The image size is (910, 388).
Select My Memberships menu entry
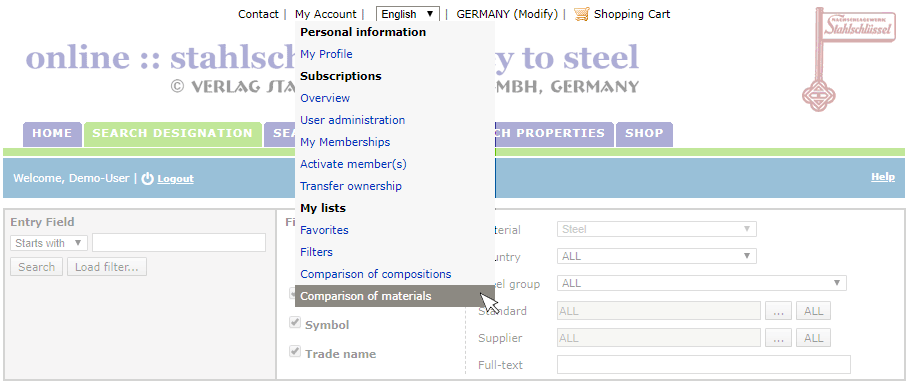coord(345,142)
